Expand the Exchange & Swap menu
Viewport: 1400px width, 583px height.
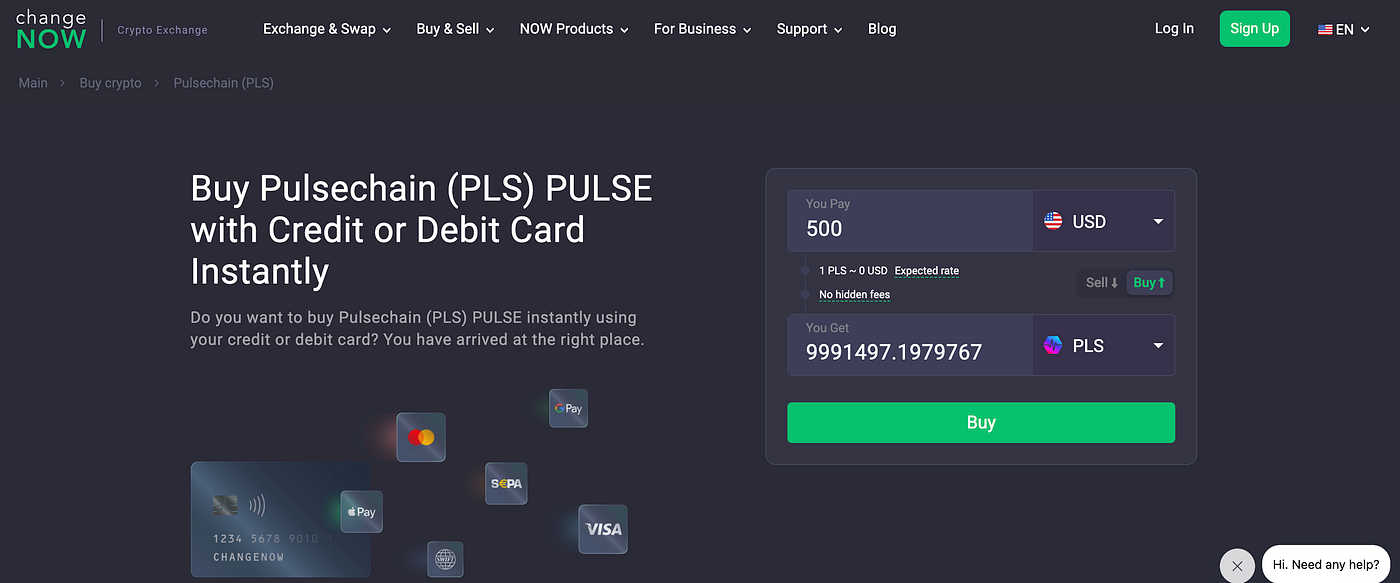click(327, 29)
